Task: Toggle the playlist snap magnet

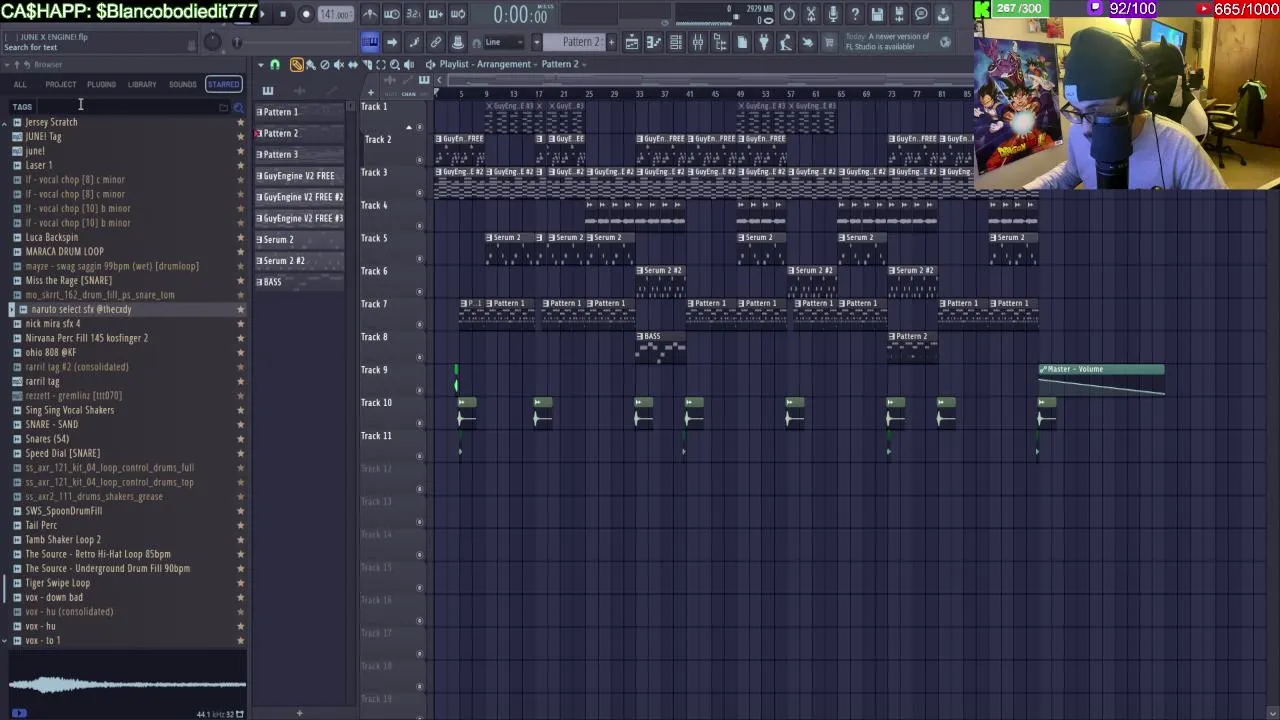Action: click(x=275, y=65)
